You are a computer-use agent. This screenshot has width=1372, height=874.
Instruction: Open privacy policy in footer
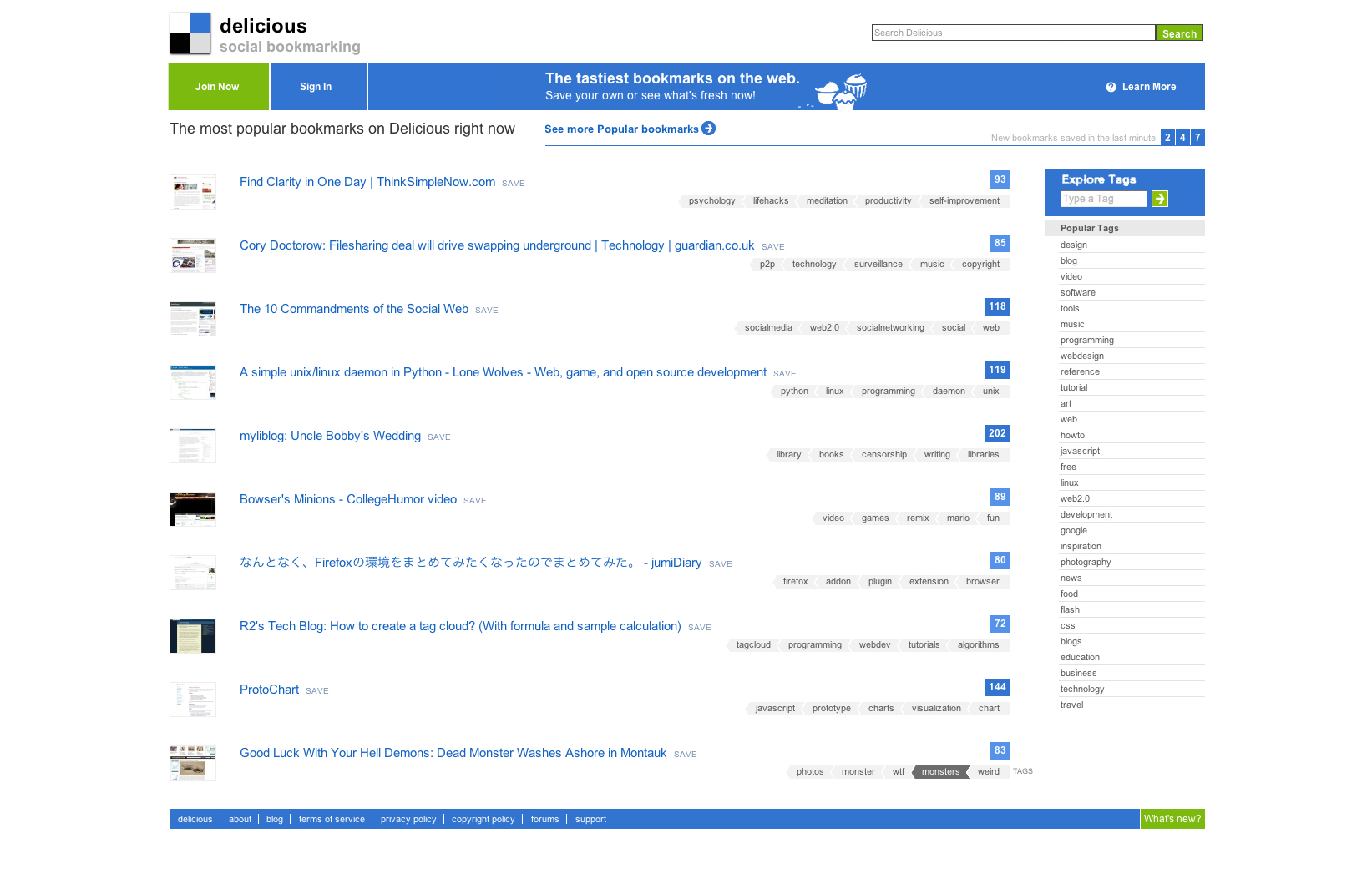408,820
